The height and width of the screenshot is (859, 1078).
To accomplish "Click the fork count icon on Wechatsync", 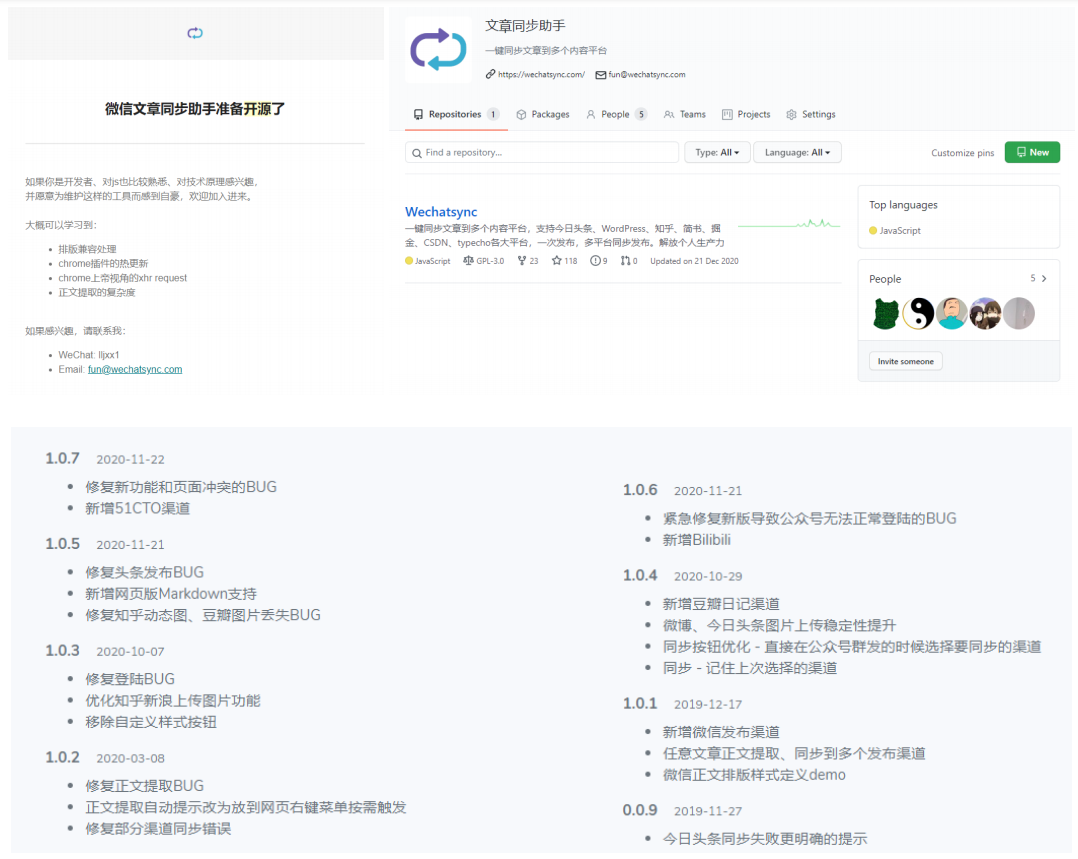I will pyautogui.click(x=521, y=261).
